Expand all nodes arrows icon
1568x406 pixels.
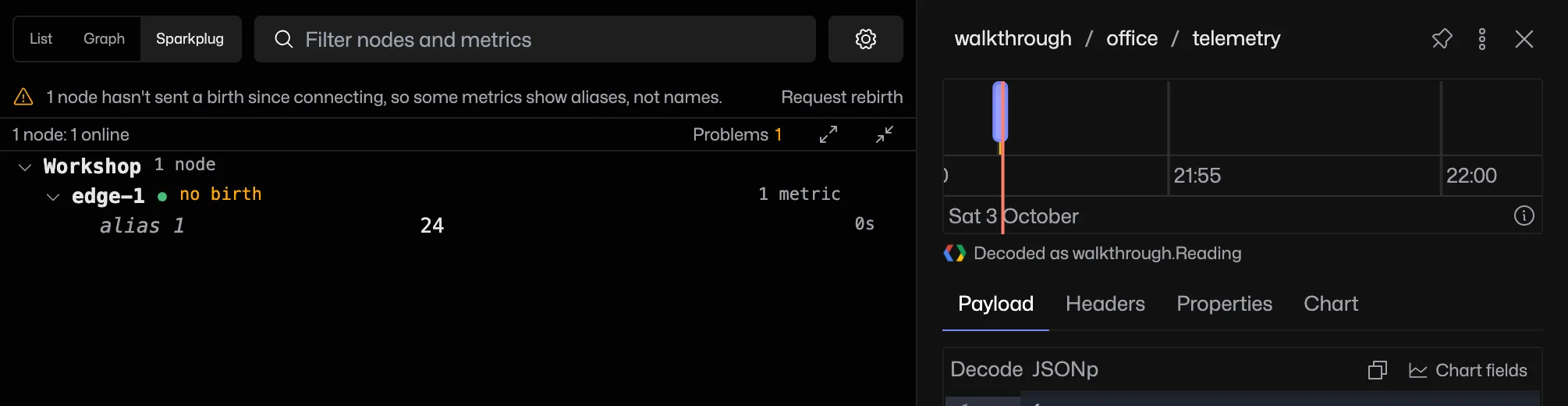(x=828, y=134)
